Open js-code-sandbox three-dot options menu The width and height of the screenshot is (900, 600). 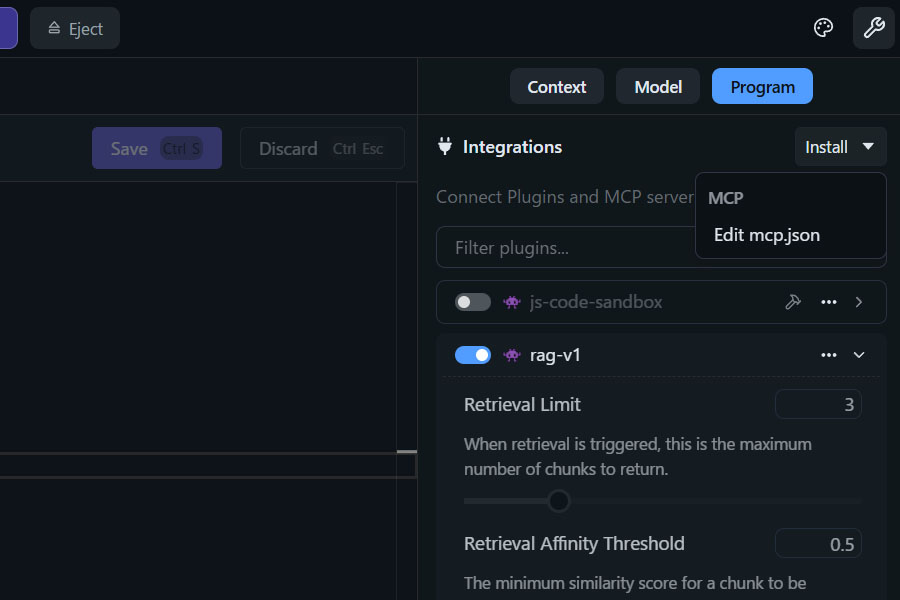pyautogui.click(x=828, y=302)
